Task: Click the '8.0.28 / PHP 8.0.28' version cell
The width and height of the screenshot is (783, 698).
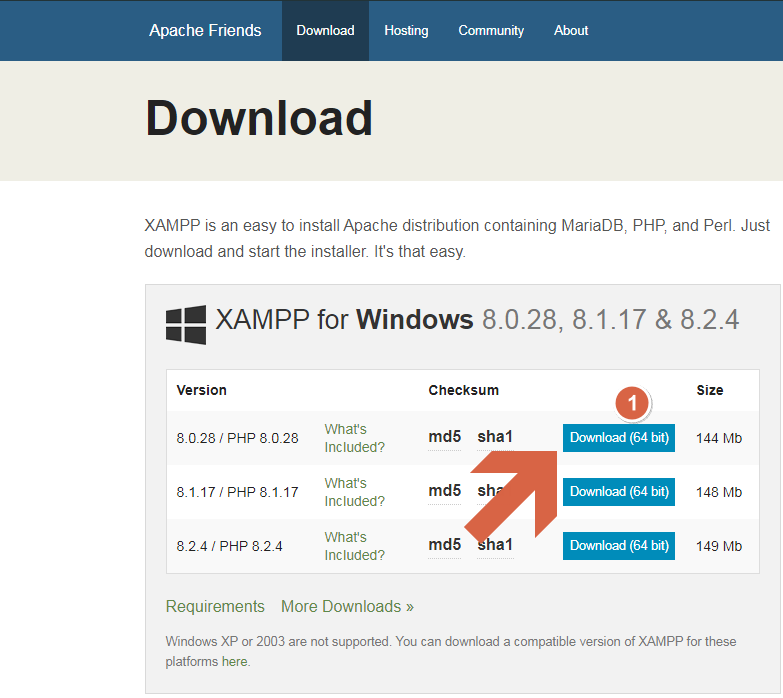Action: point(237,438)
